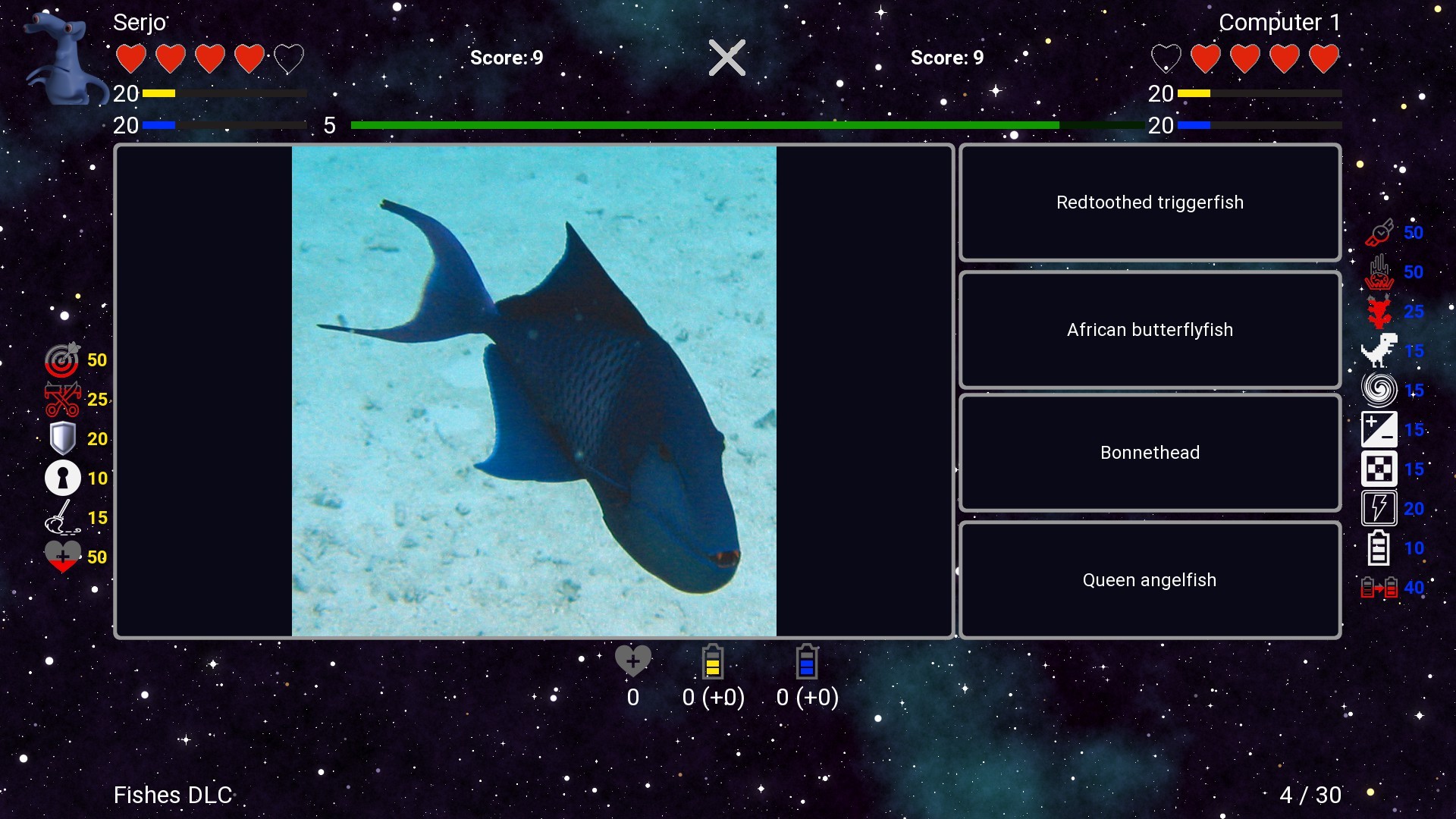The width and height of the screenshot is (1456, 819).
Task: Choose the "Queen angelfish" answer
Action: point(1149,579)
